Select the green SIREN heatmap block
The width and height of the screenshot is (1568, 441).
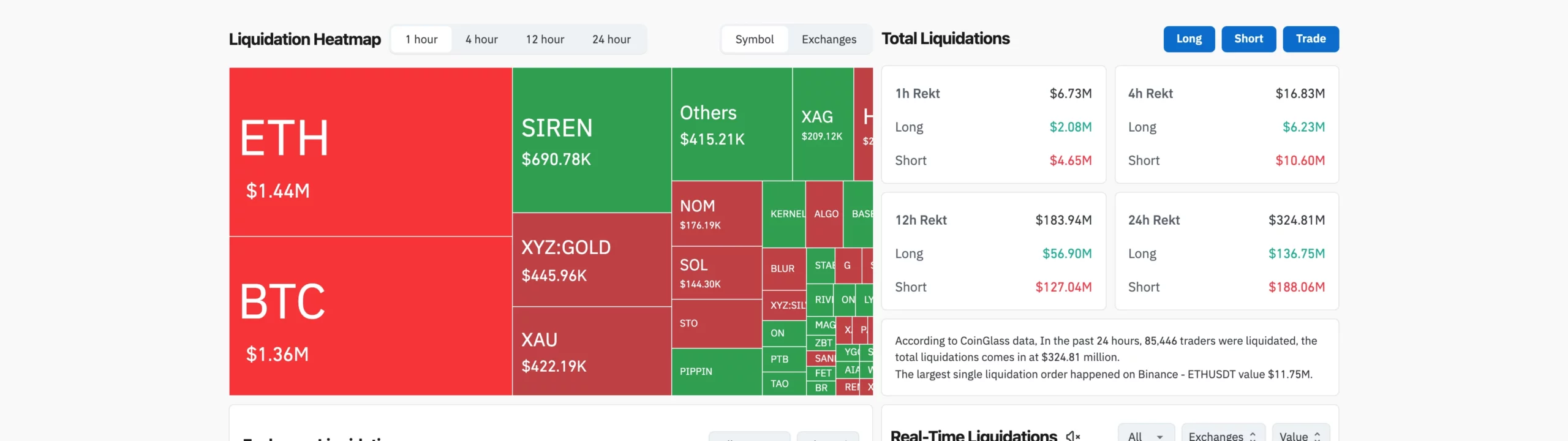pos(592,140)
